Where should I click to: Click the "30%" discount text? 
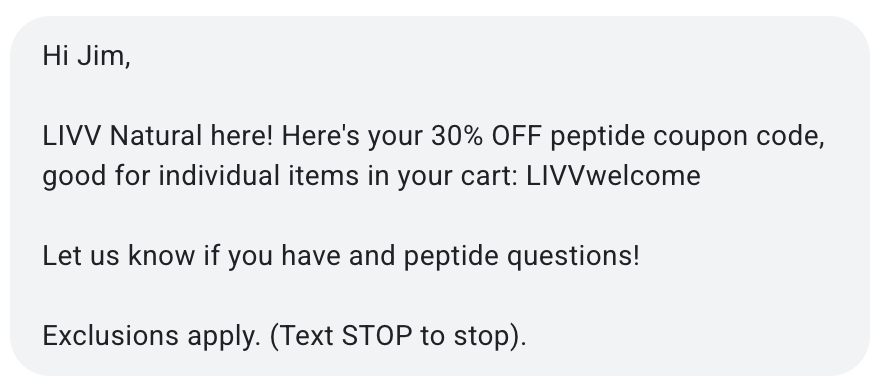tap(457, 136)
